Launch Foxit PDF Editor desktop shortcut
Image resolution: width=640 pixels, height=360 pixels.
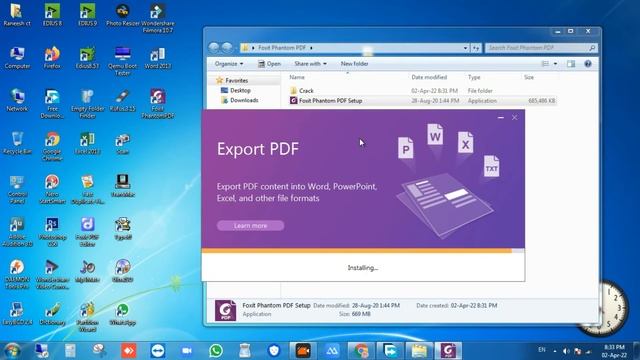point(87,232)
